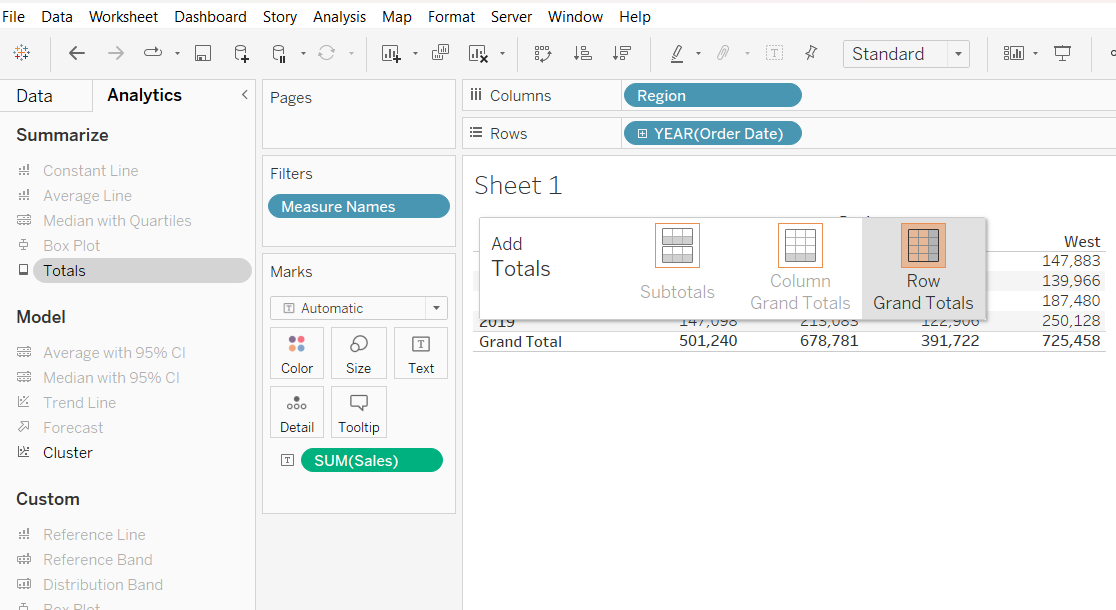Click the Color button in Marks card

pos(297,354)
